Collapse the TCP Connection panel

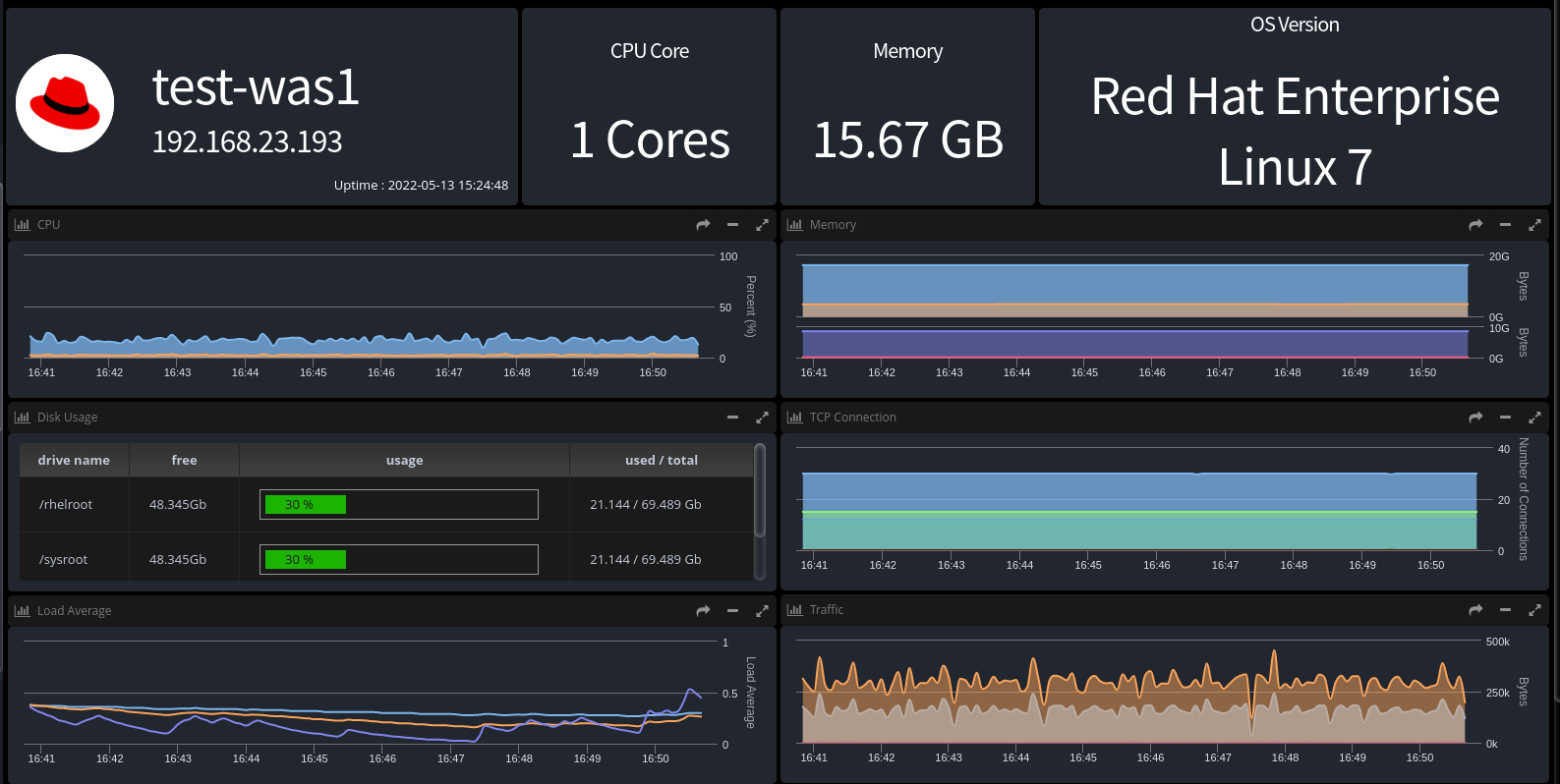point(1505,418)
